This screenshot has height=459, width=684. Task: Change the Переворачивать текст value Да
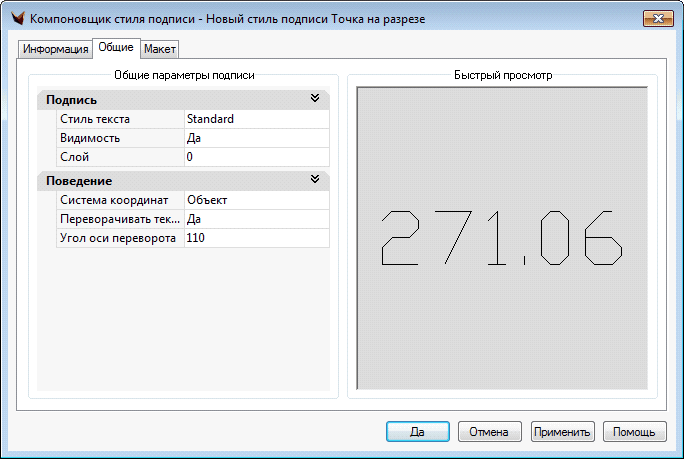pos(255,219)
